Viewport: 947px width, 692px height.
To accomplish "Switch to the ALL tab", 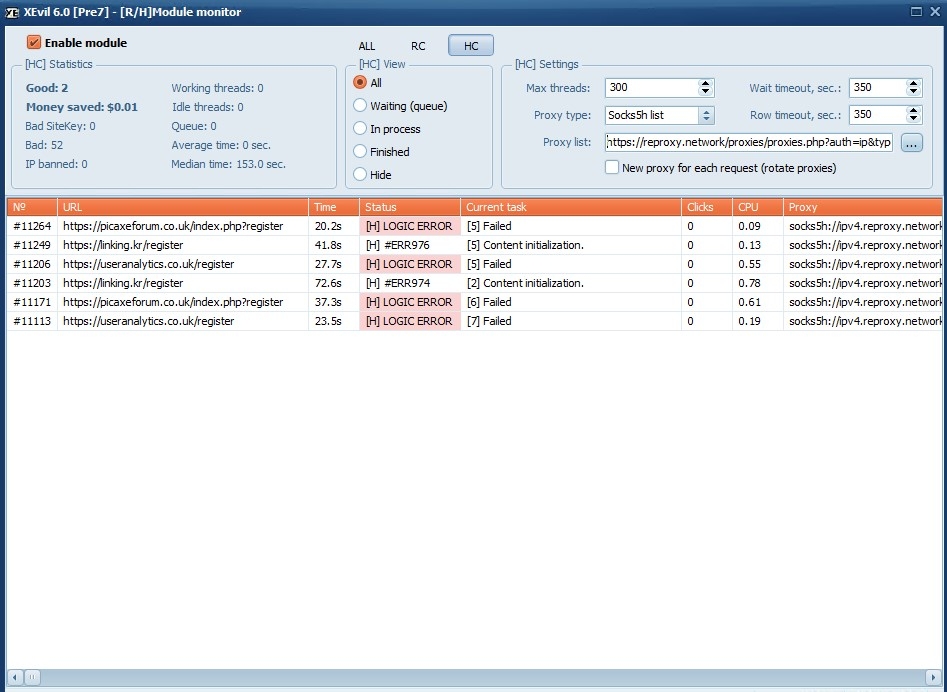I will tap(367, 46).
